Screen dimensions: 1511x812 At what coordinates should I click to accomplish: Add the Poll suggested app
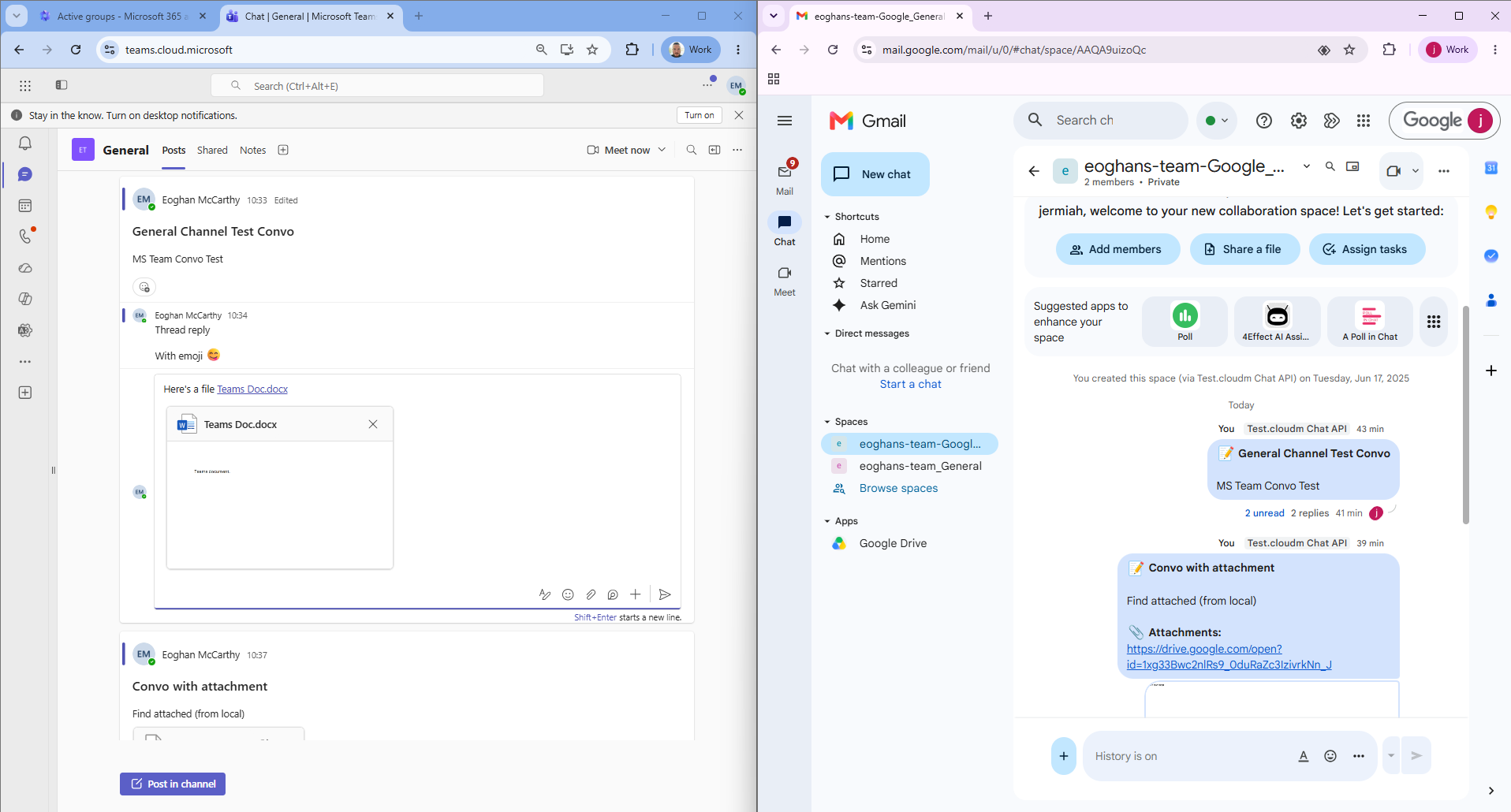1185,322
